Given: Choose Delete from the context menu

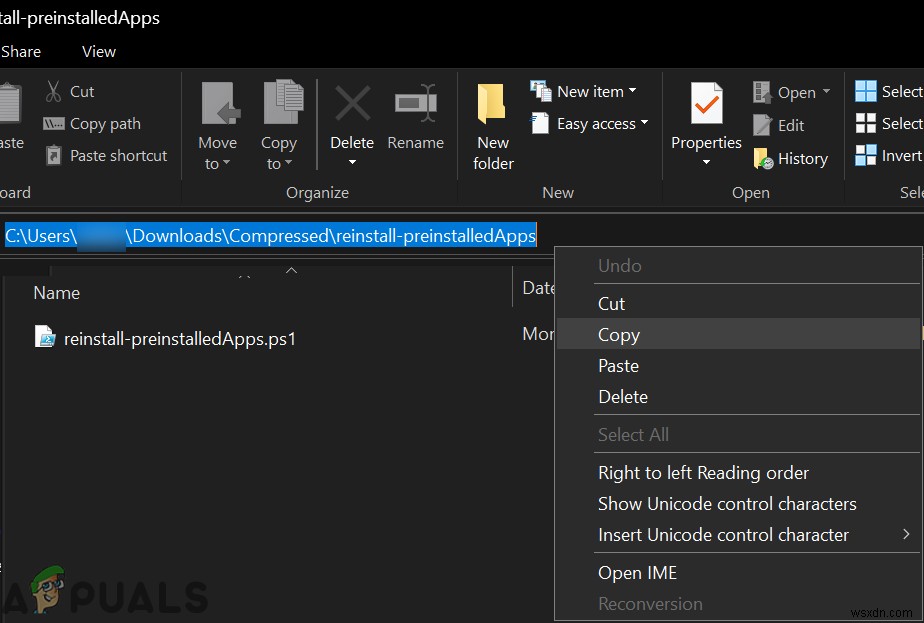Looking at the screenshot, I should click(738, 397).
